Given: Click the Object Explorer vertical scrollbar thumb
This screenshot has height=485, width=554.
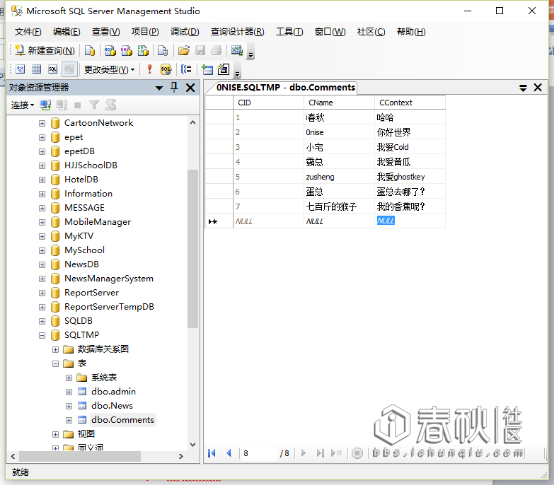Looking at the screenshot, I should pyautogui.click(x=193, y=249).
